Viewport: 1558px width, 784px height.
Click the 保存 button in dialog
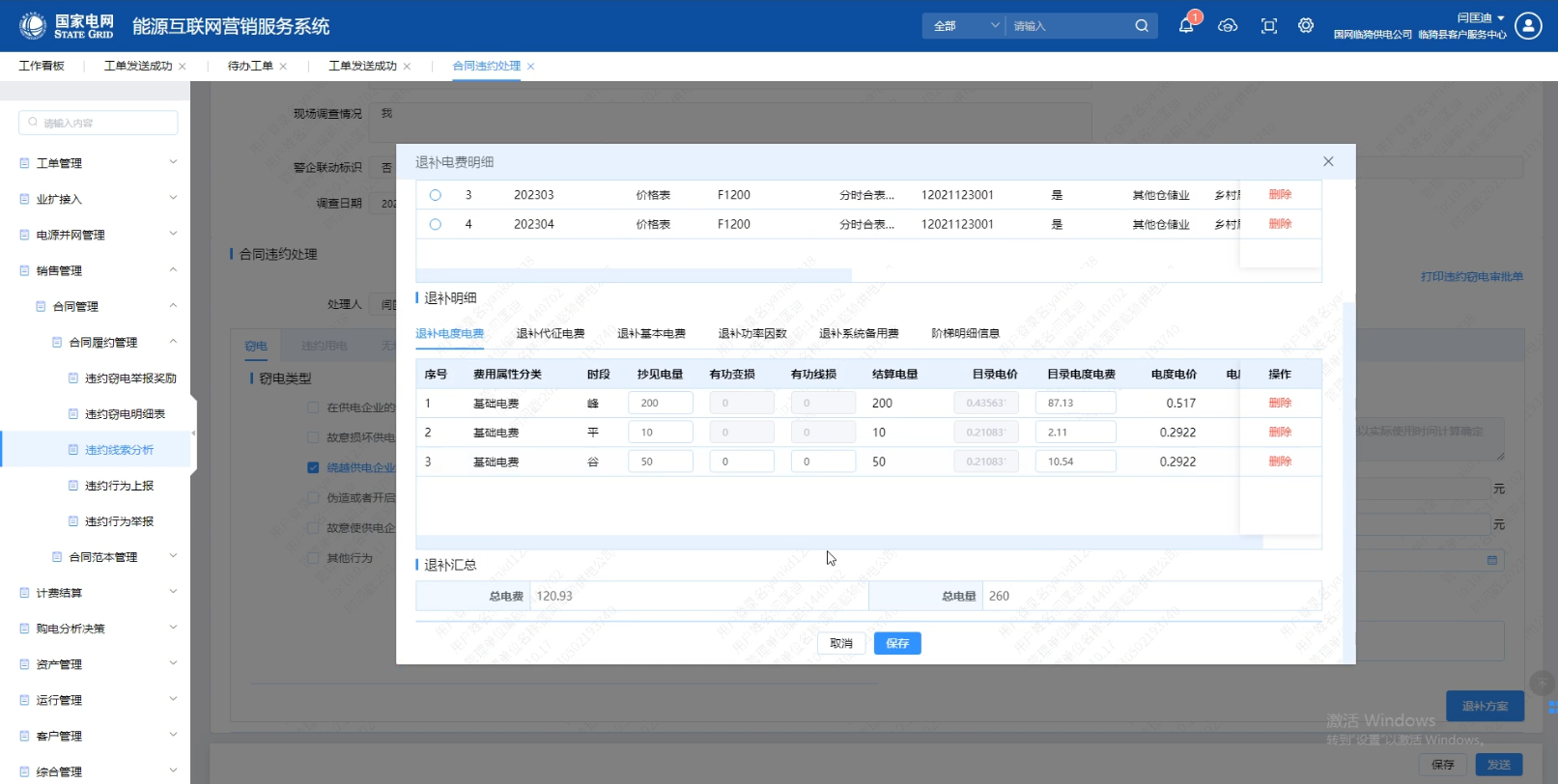coord(897,643)
